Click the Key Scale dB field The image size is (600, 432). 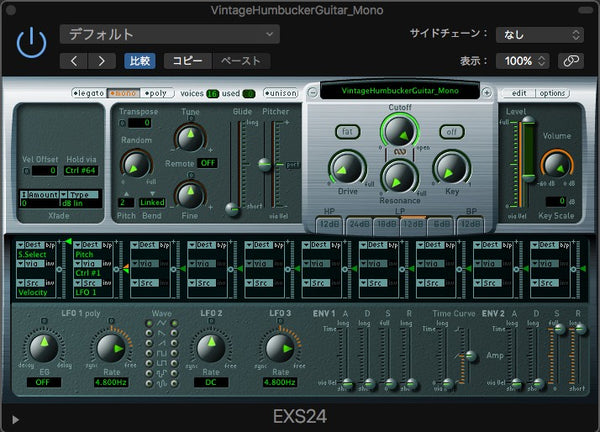555,201
